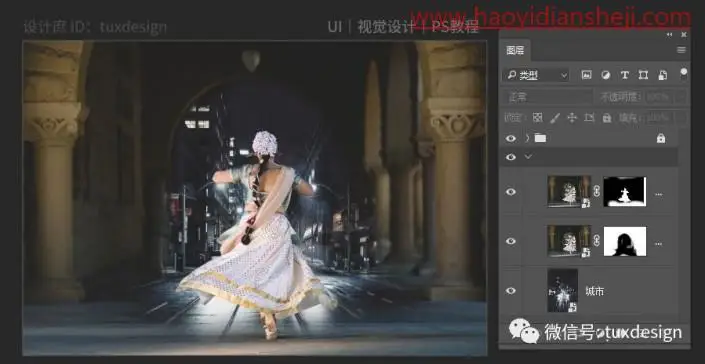Collapse the expanded group chevron
Viewport: 705px width, 364px height.
point(528,157)
